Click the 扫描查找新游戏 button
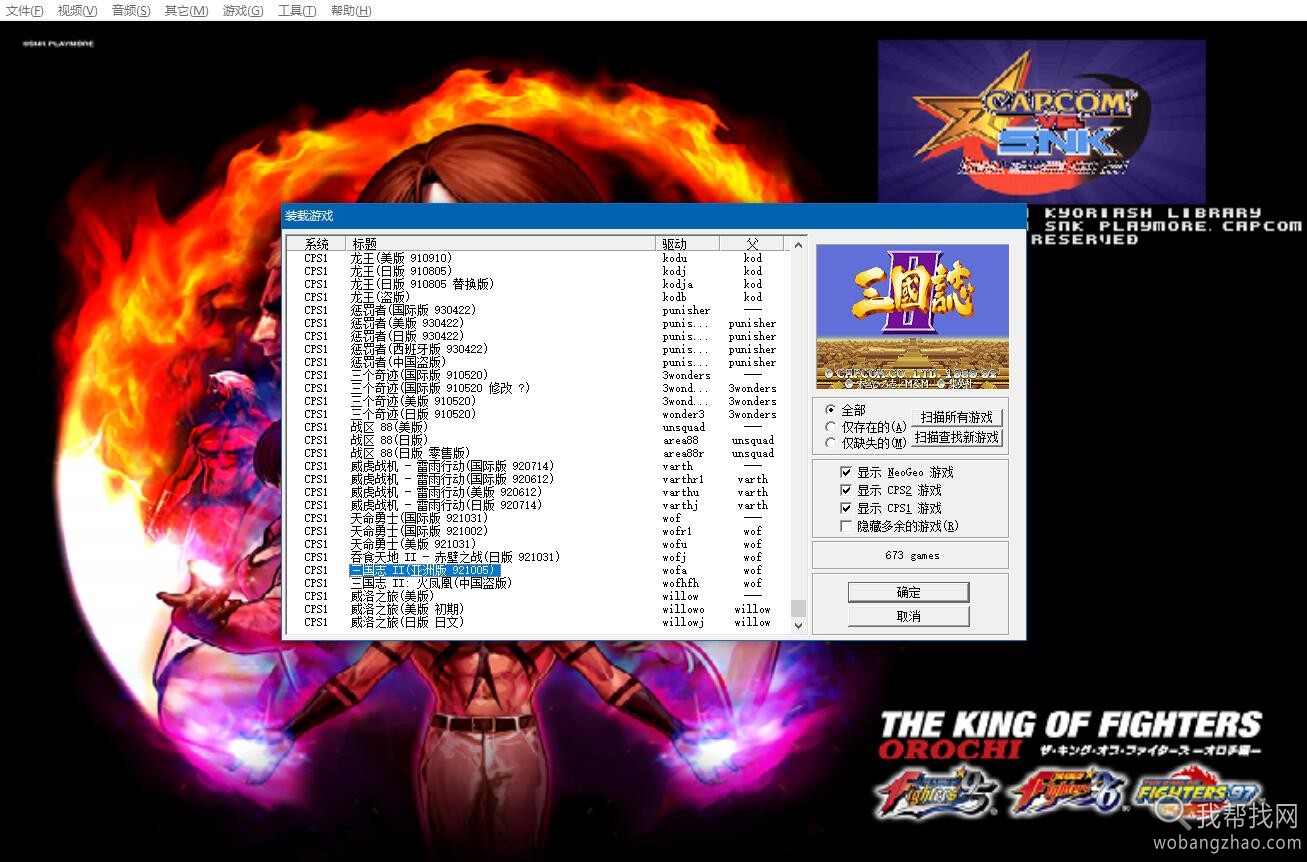This screenshot has height=862, width=1307. pyautogui.click(x=957, y=438)
